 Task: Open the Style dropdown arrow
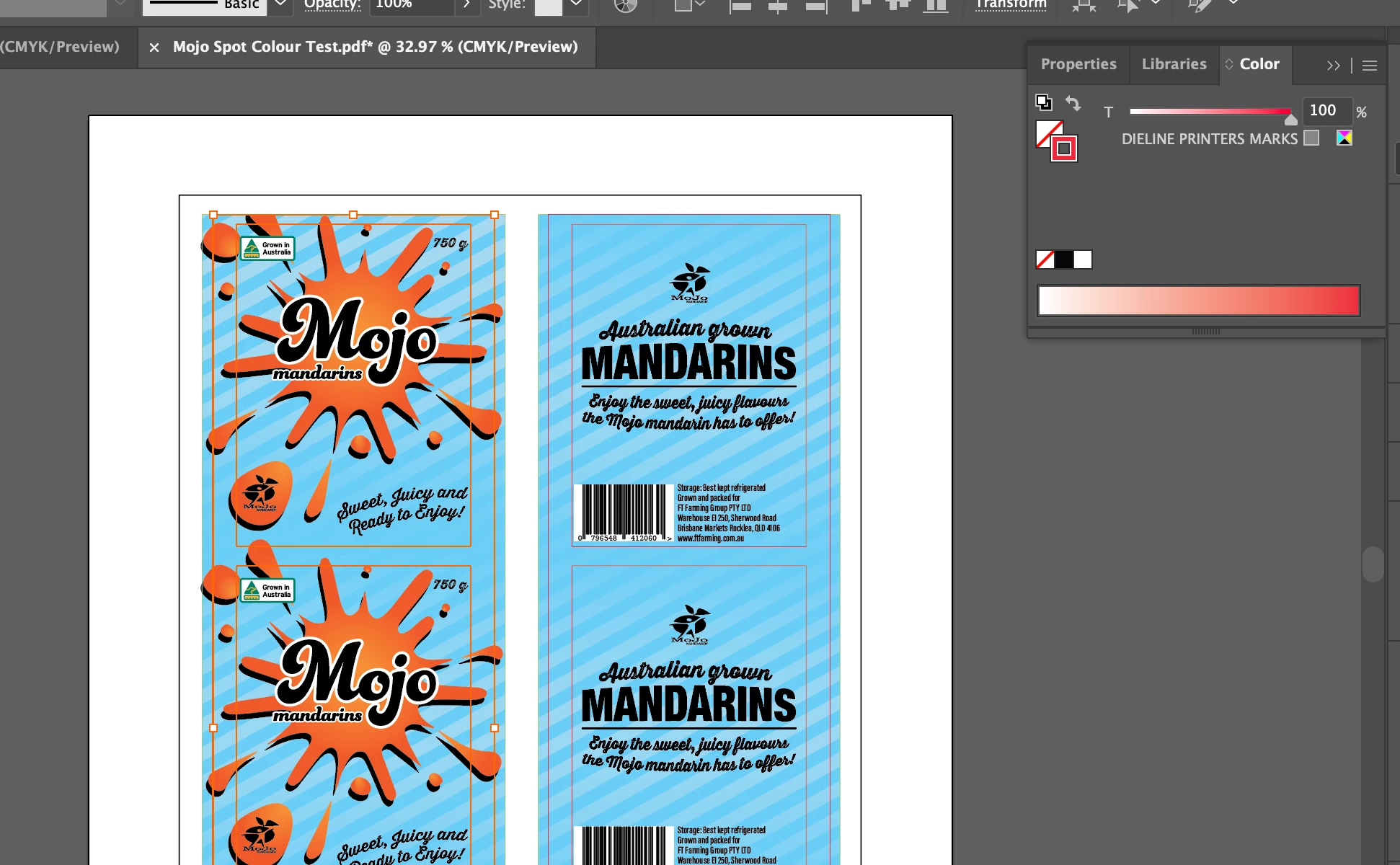click(x=575, y=6)
